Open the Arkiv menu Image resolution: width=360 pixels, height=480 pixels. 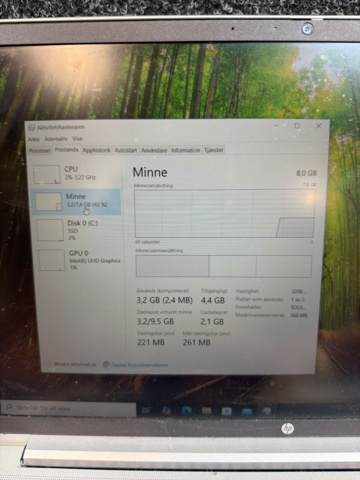click(34, 139)
